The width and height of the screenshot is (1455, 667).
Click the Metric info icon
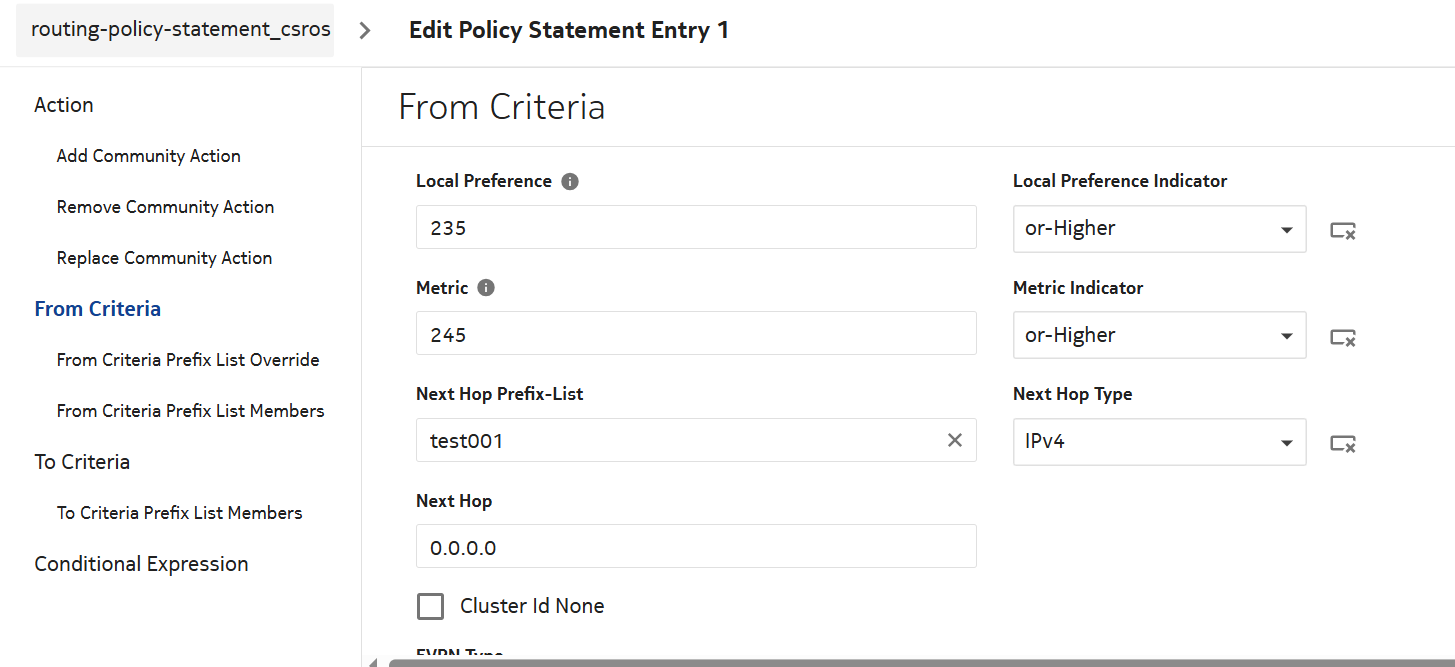click(486, 288)
